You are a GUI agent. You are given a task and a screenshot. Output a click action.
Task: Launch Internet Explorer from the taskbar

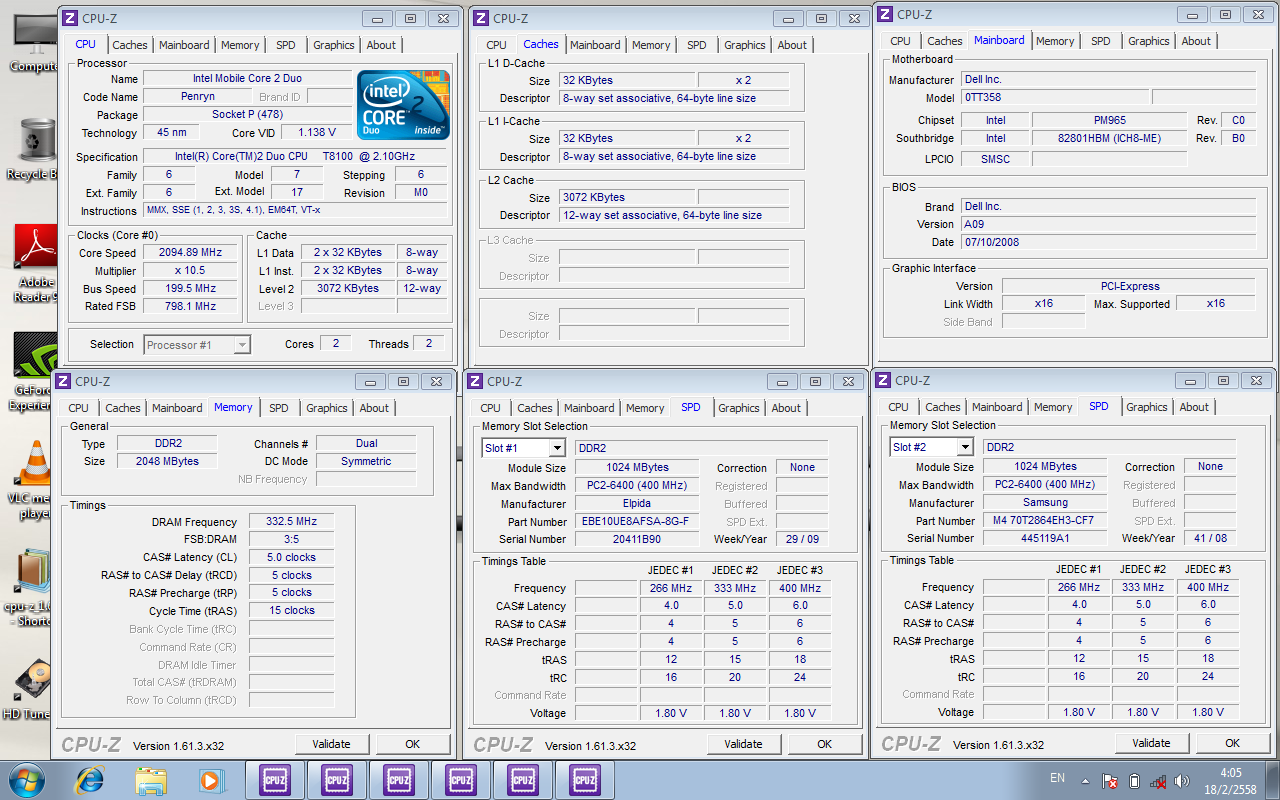[x=90, y=779]
